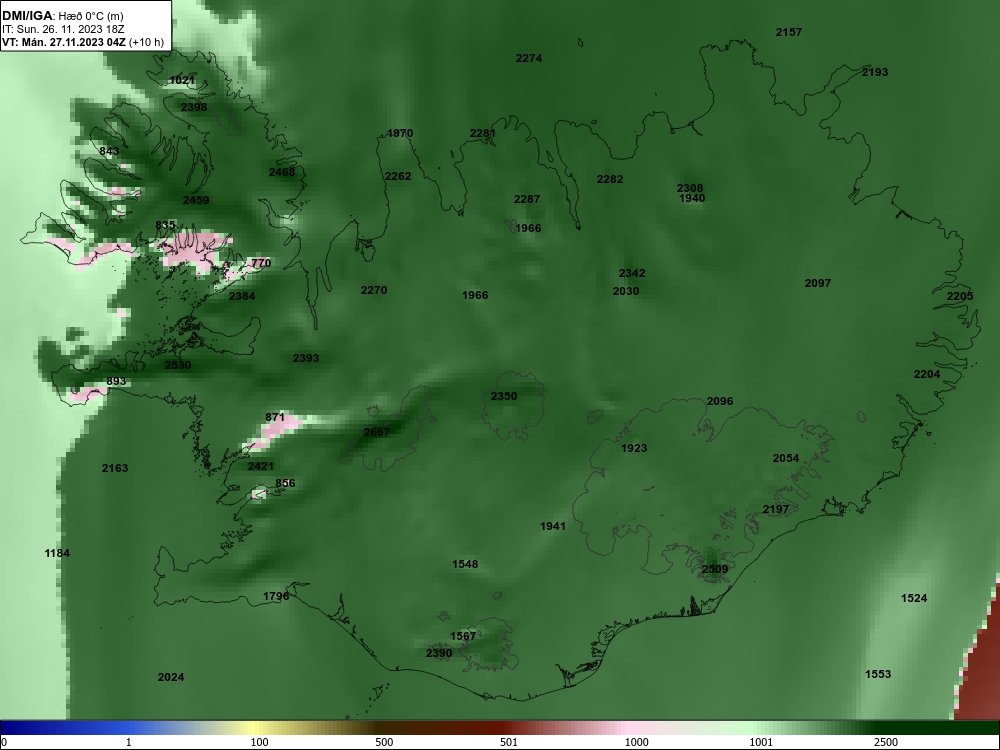Click the 500 tick label on the color scale
1000x750 pixels.
click(x=384, y=742)
